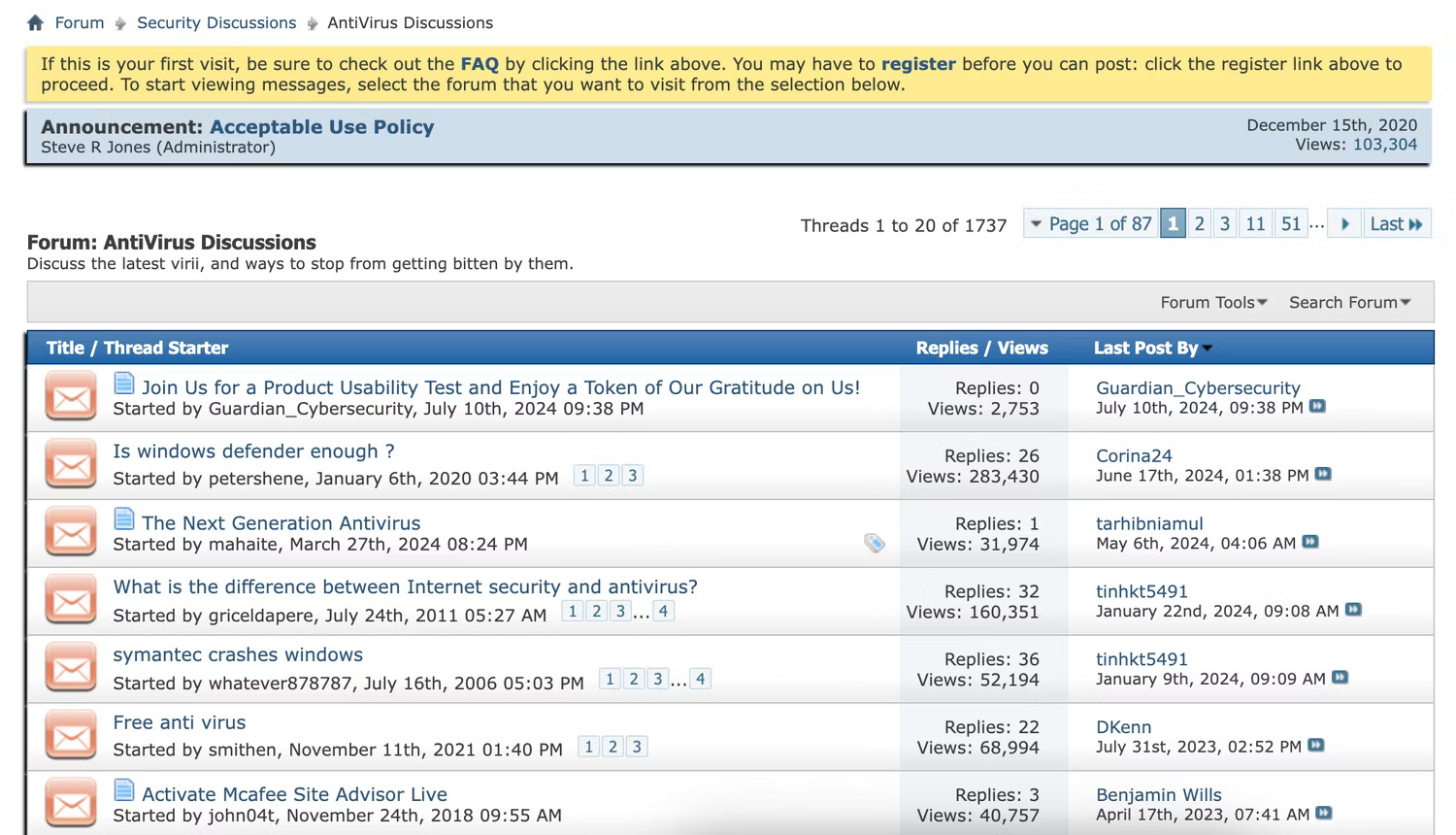The image size is (1456, 835).
Task: Open the Acceptable Use Policy announcement
Action: coord(322,126)
